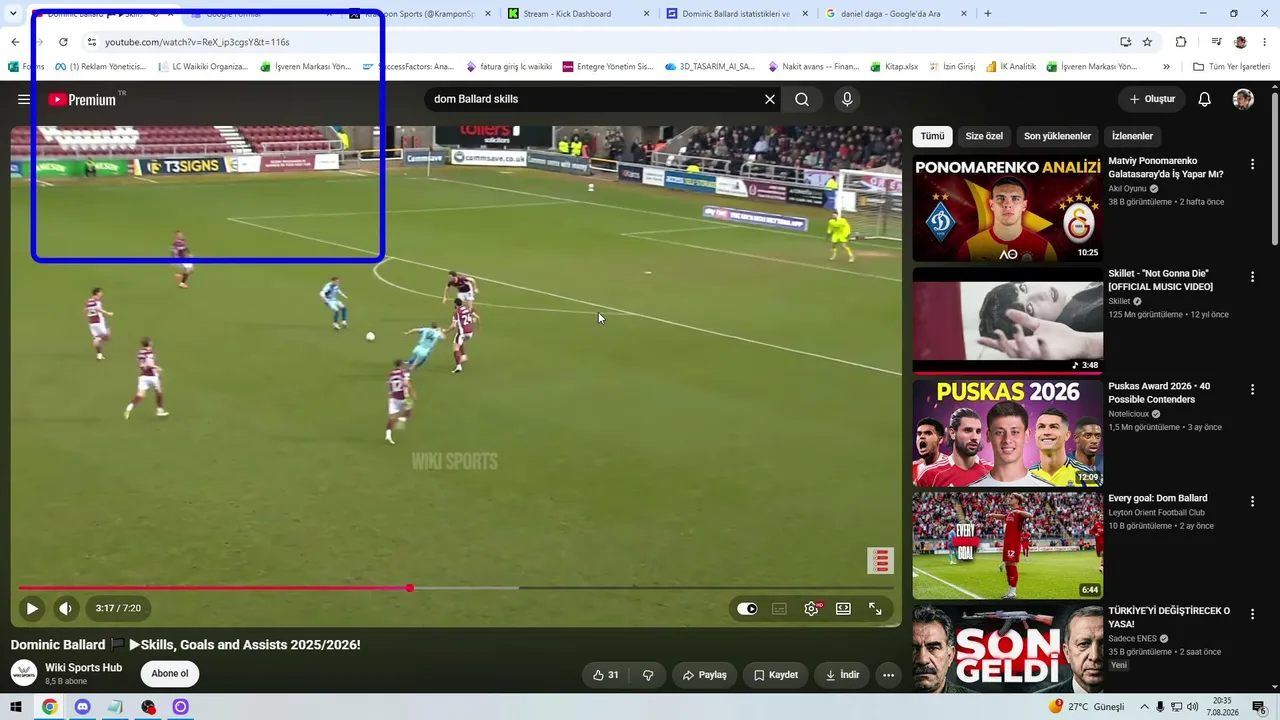This screenshot has height=720, width=1280.
Task: Open the Skillet 'Not Gonna Die' thumbnail
Action: 1008,320
